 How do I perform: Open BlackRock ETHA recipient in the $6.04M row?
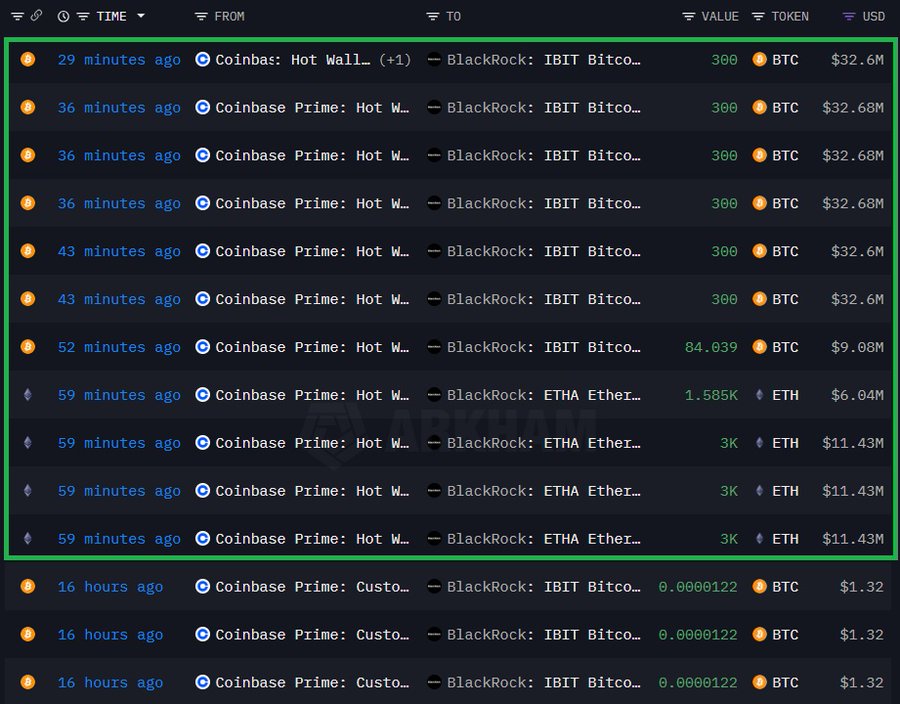click(543, 395)
